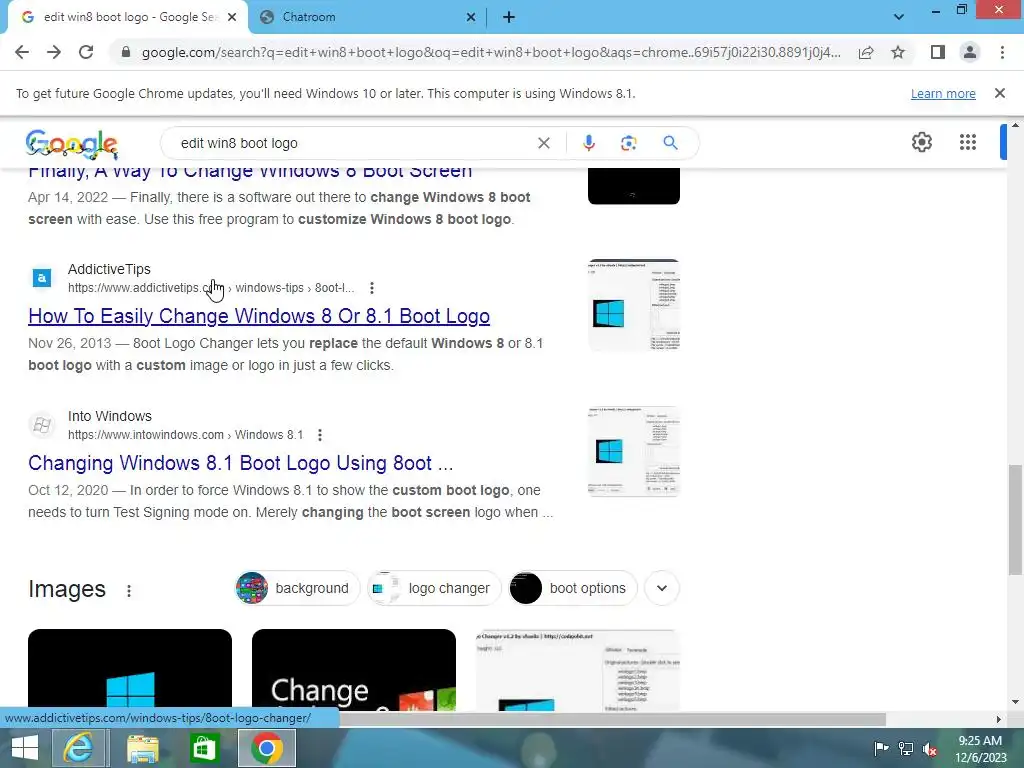Click the address bar URL
Viewport: 1024px width, 768px height.
pyautogui.click(x=491, y=52)
